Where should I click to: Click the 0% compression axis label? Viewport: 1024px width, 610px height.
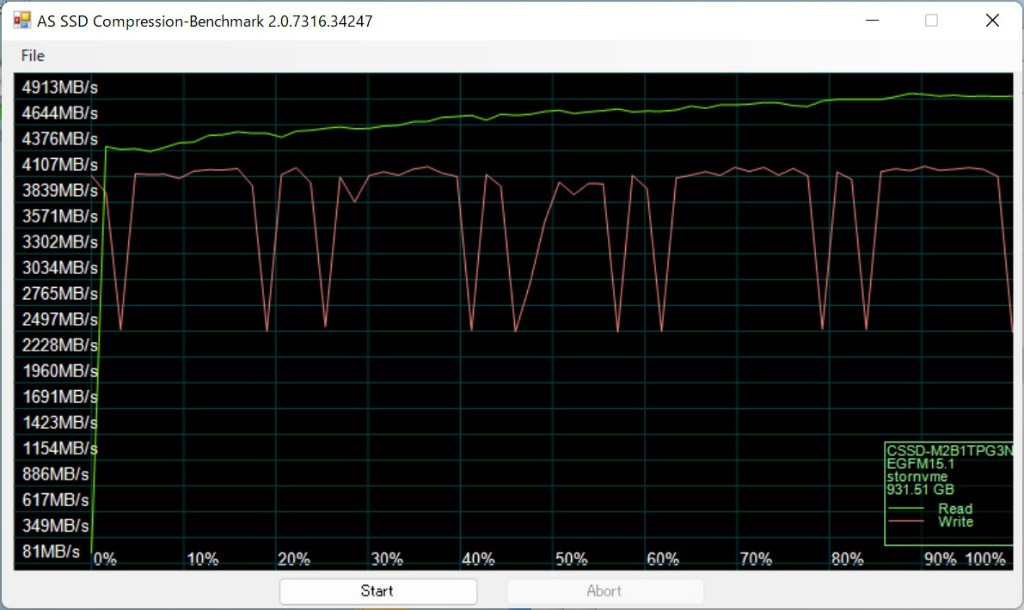click(105, 559)
